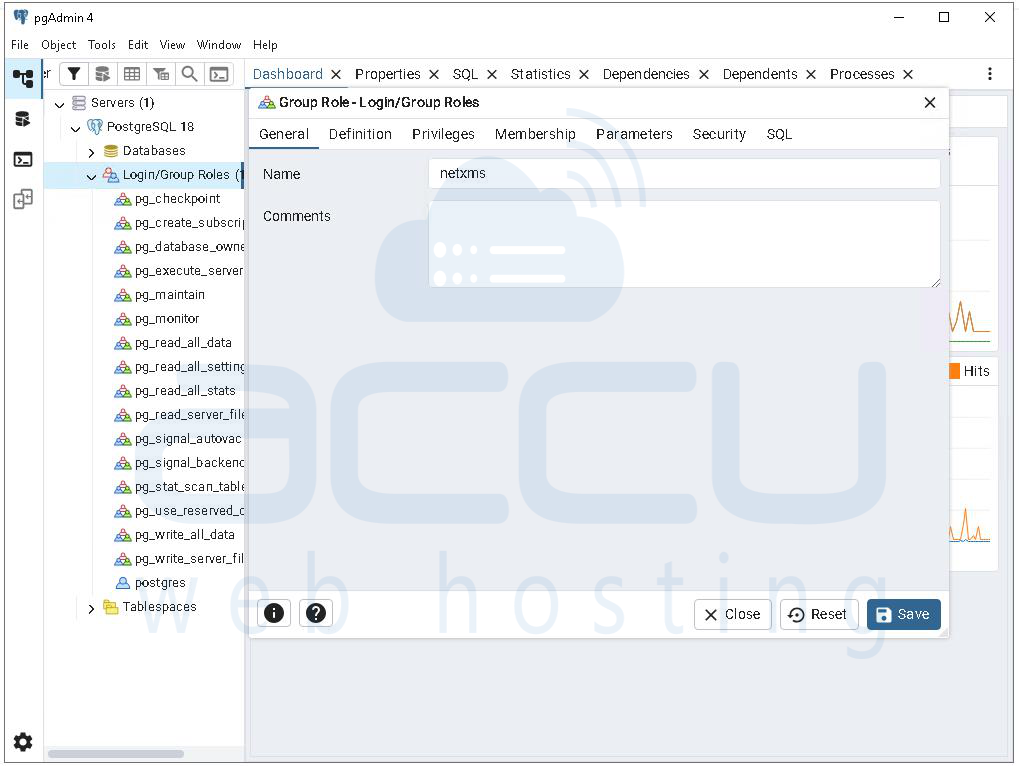Viewport: 1019px width, 766px height.
Task: Switch to the General dialog tab
Action: (x=284, y=134)
